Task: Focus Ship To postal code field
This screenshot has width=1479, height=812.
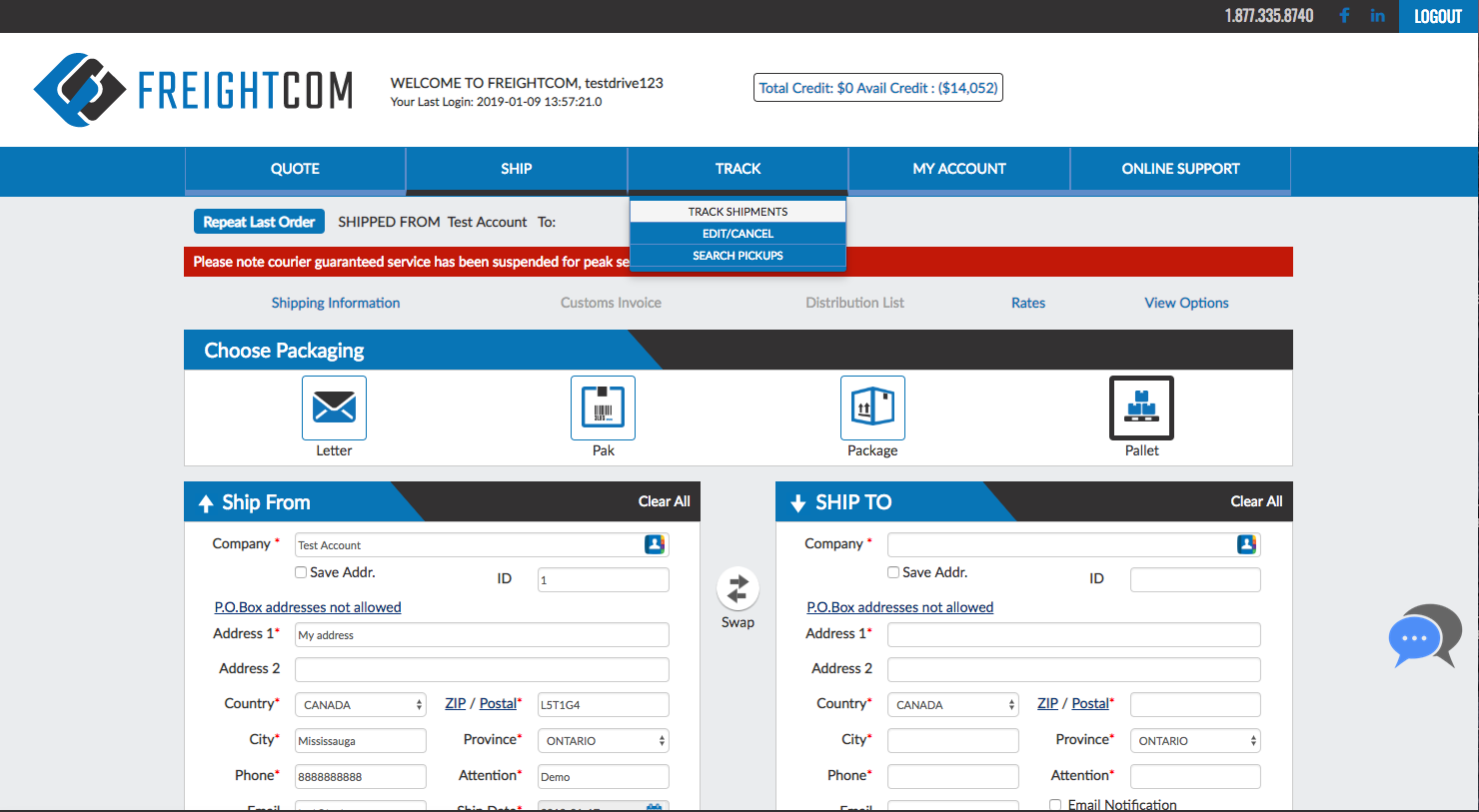Action: click(x=1195, y=705)
